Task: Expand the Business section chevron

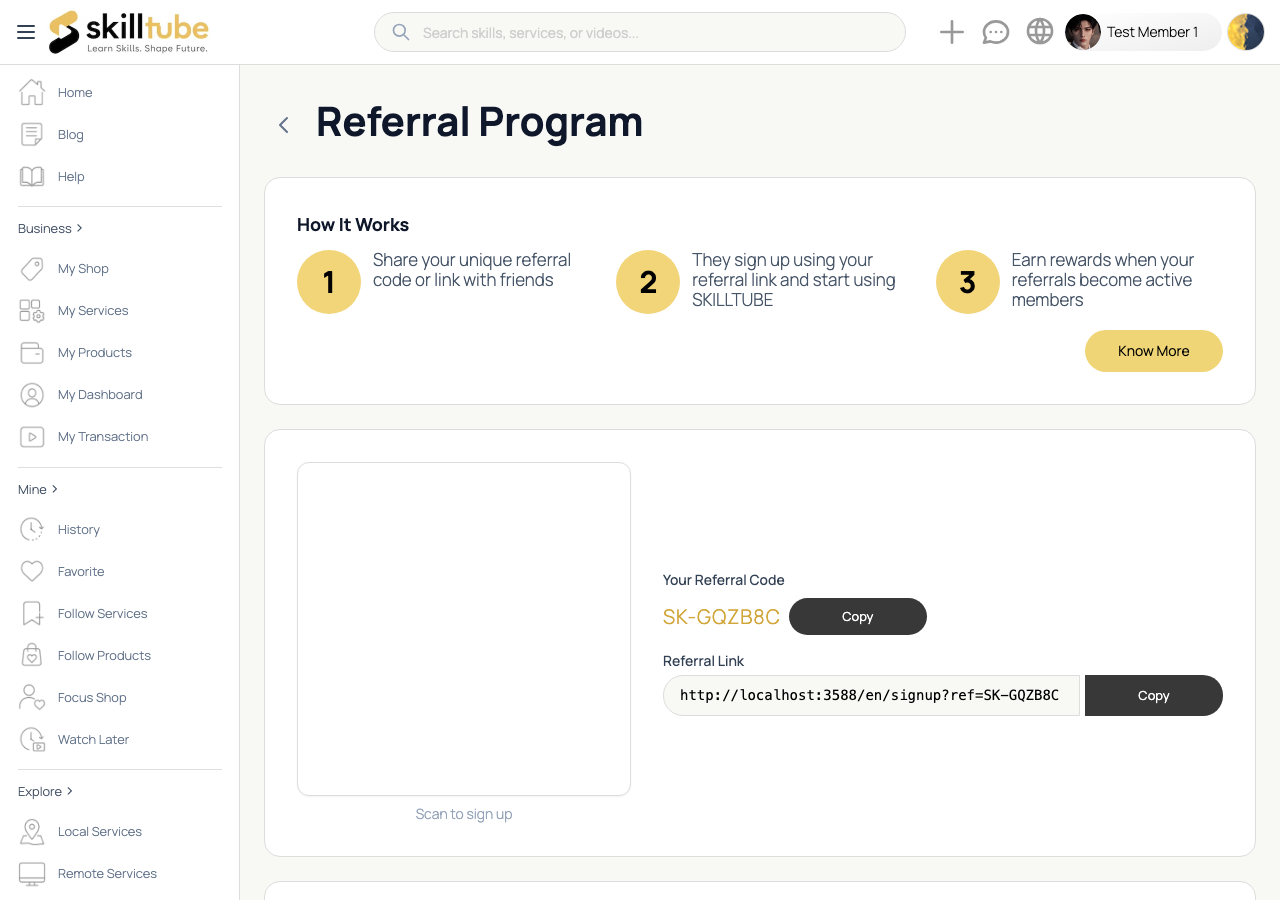Action: click(80, 228)
